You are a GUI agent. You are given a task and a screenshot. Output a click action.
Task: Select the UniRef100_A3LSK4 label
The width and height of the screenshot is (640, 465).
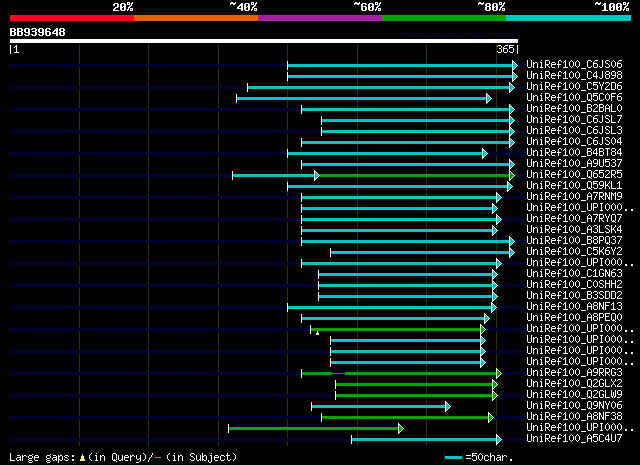[x=574, y=230]
